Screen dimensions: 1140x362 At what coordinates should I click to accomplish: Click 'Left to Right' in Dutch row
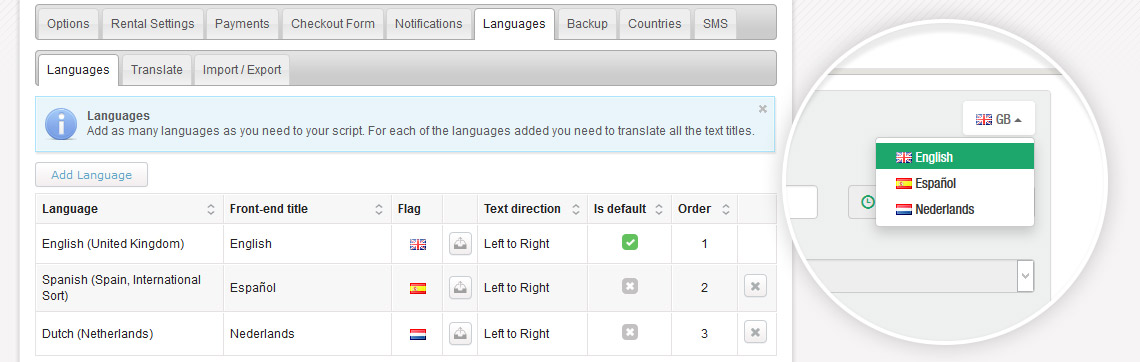pos(517,334)
